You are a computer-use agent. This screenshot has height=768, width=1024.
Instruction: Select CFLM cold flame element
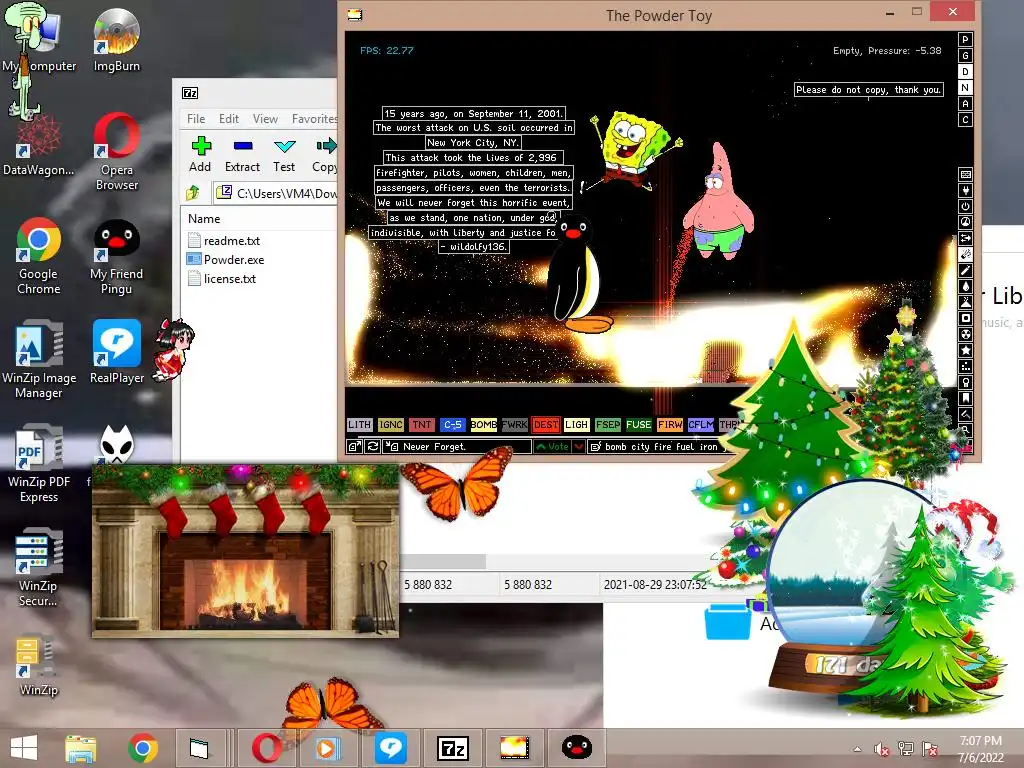coord(701,424)
